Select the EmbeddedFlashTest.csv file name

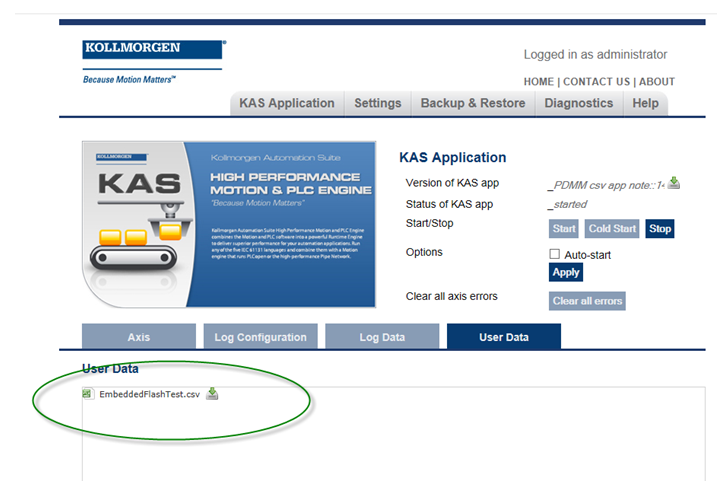click(x=149, y=394)
